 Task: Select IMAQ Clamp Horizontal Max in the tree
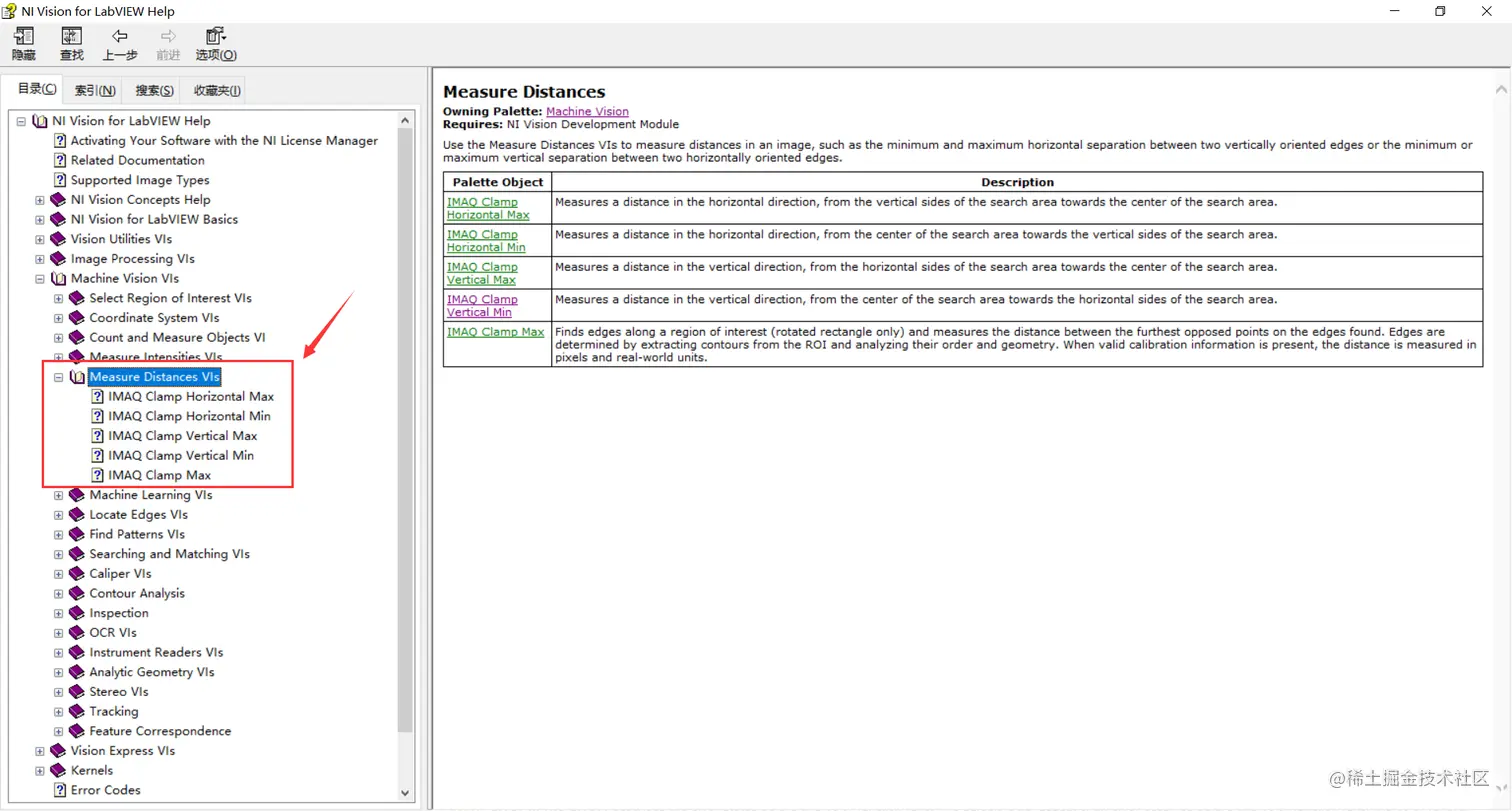[x=191, y=397]
